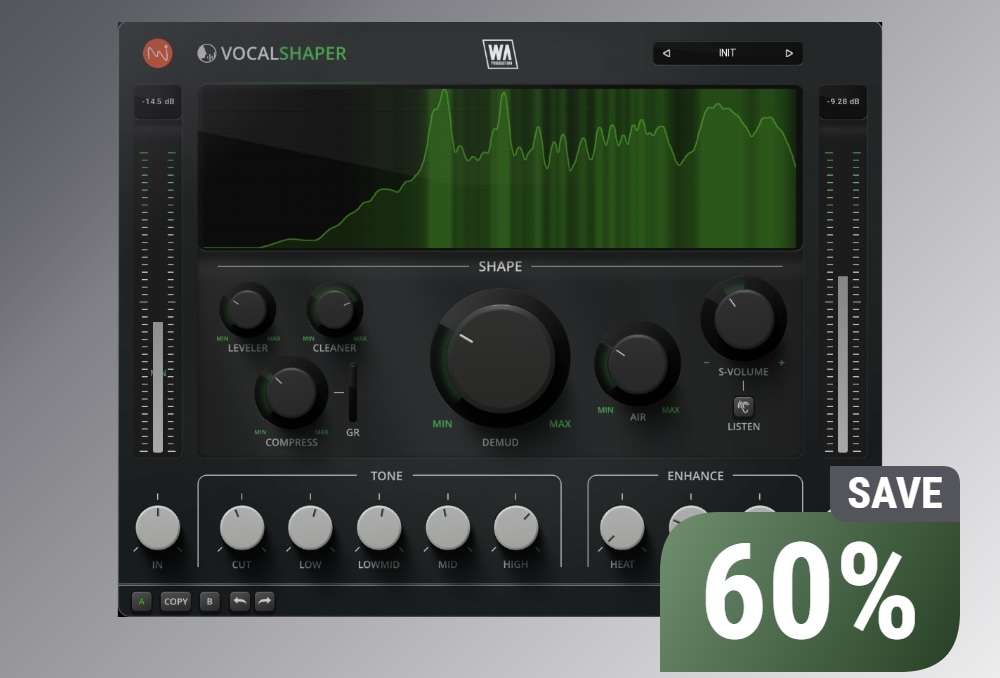The image size is (1000, 678).
Task: Click the COPY button
Action: coord(175,601)
